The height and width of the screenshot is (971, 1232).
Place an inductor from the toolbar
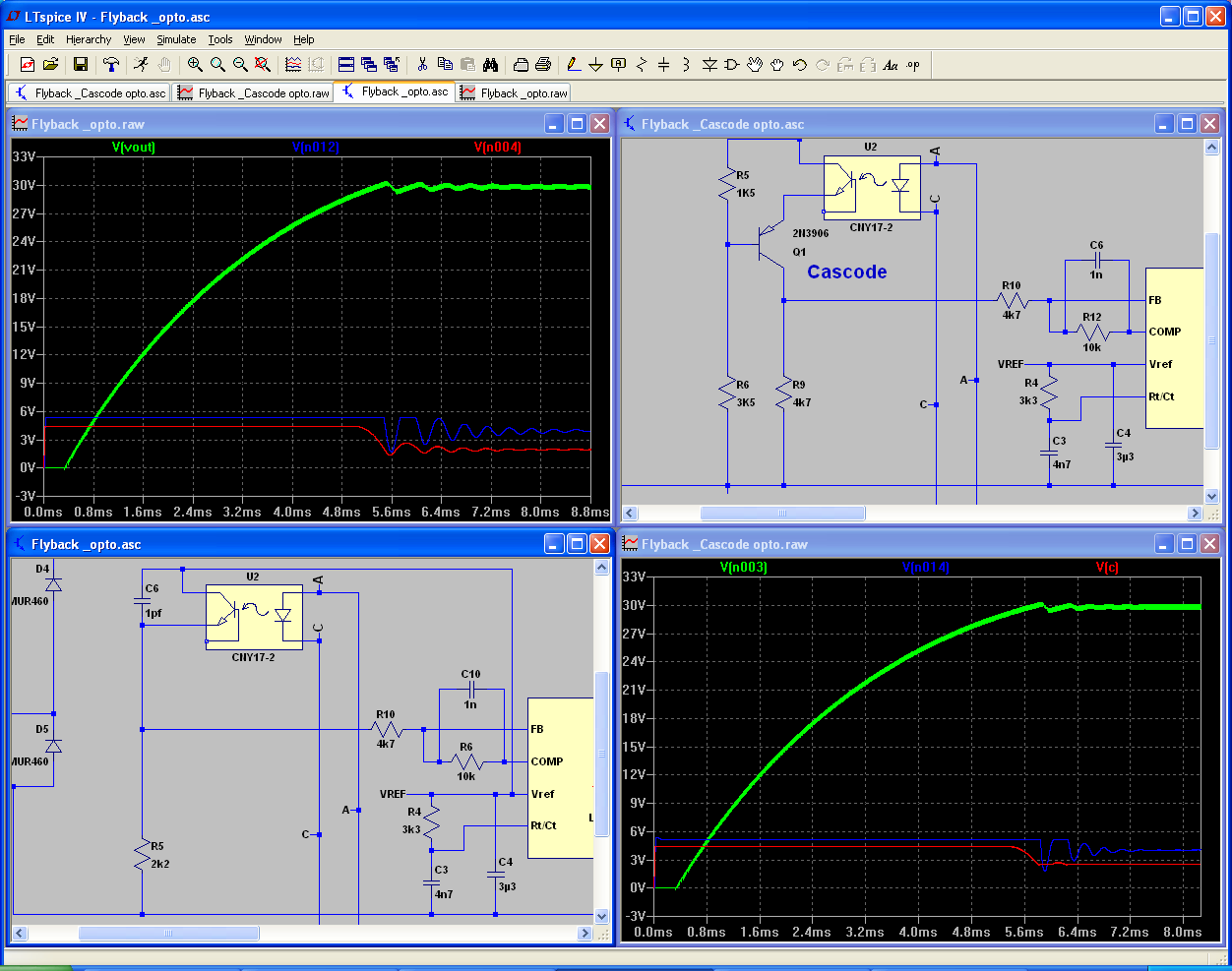687,65
